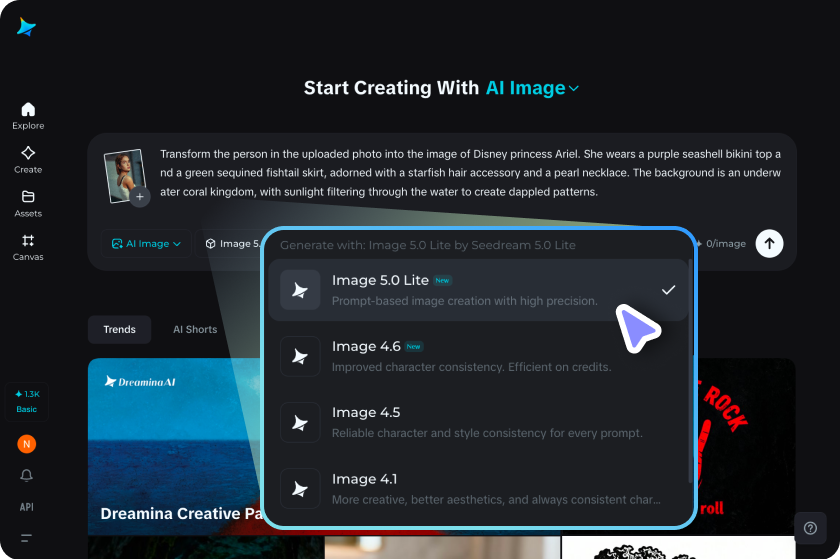Click the New badge next to Image 4.6

click(413, 347)
